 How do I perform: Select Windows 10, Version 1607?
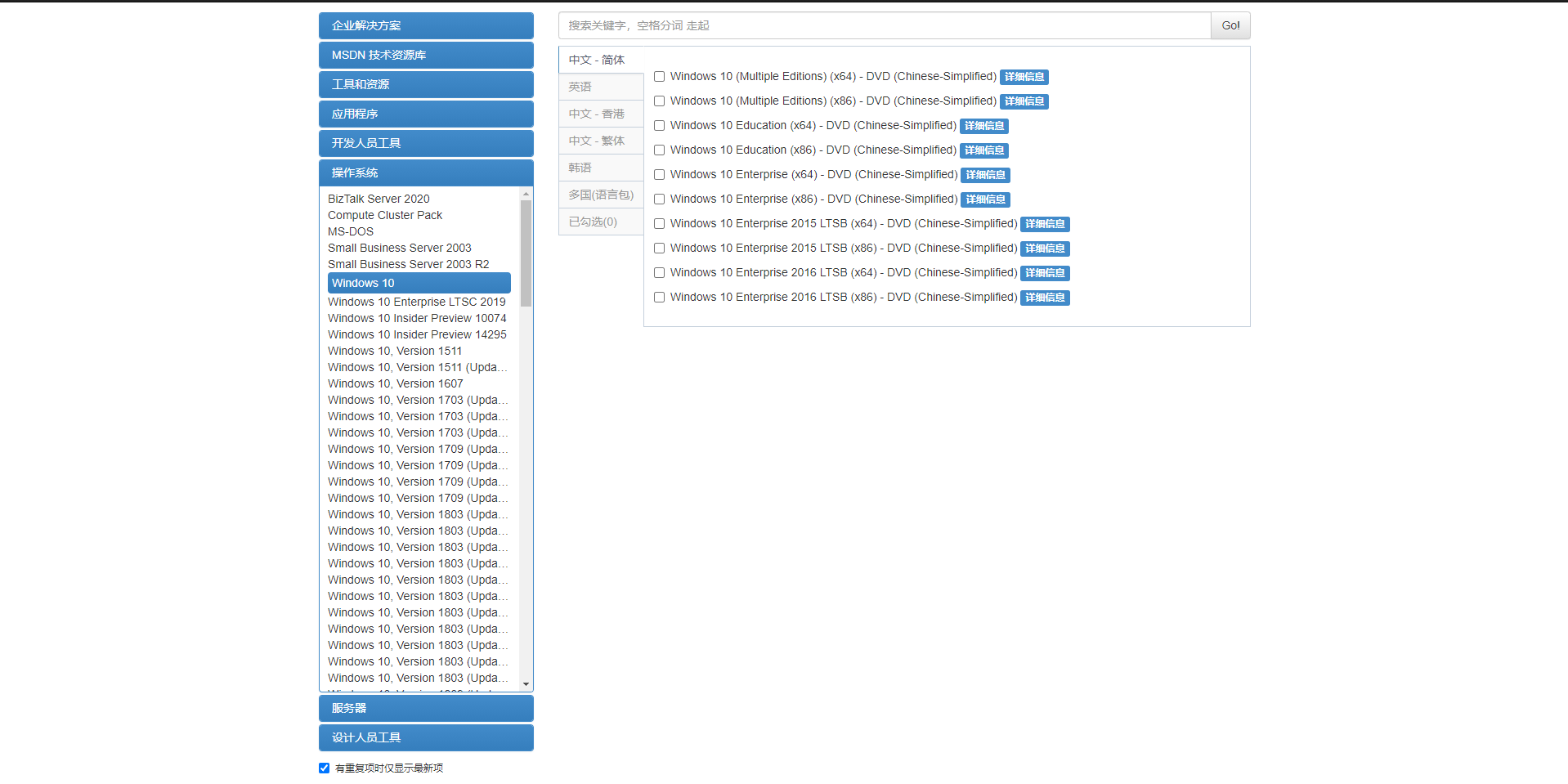click(x=396, y=383)
